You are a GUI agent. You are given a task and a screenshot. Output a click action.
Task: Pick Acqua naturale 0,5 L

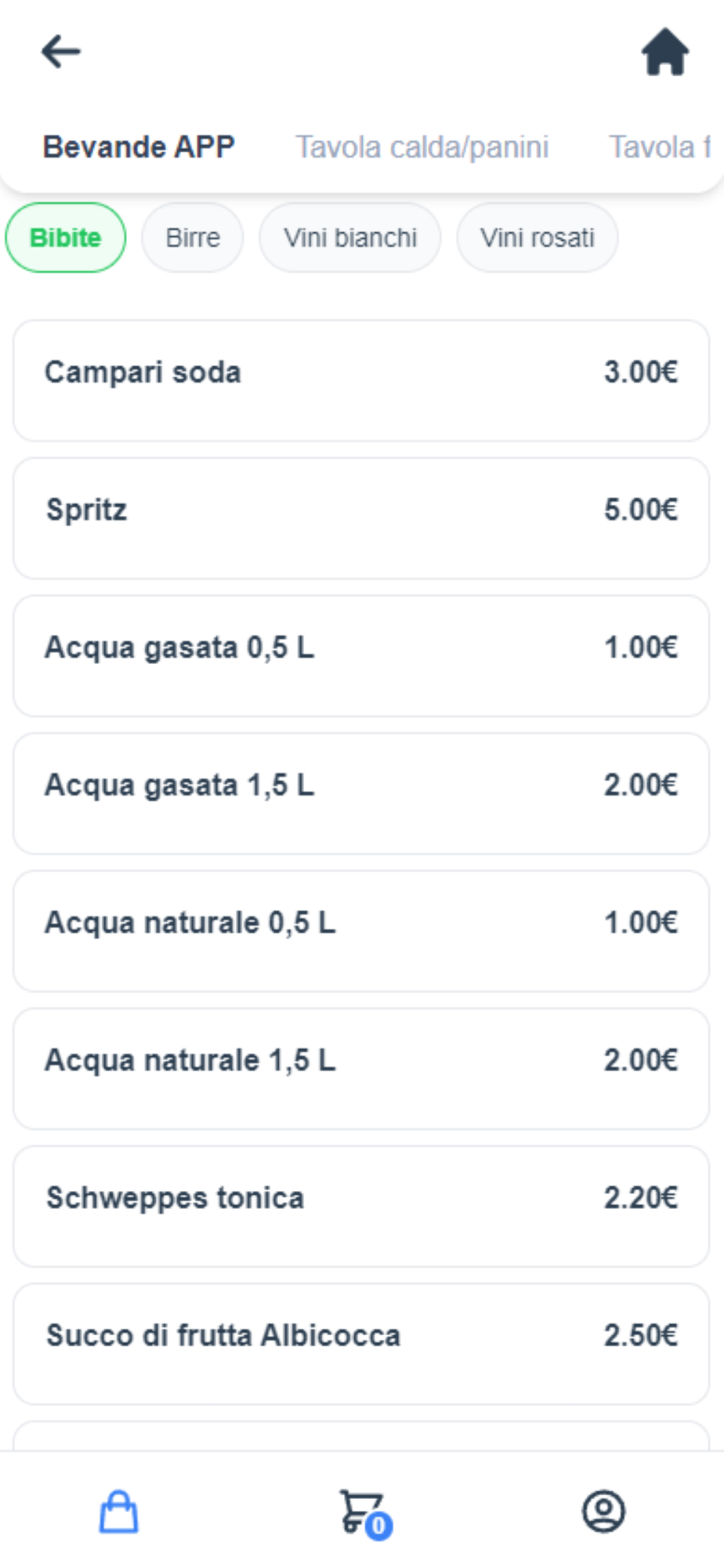(361, 931)
